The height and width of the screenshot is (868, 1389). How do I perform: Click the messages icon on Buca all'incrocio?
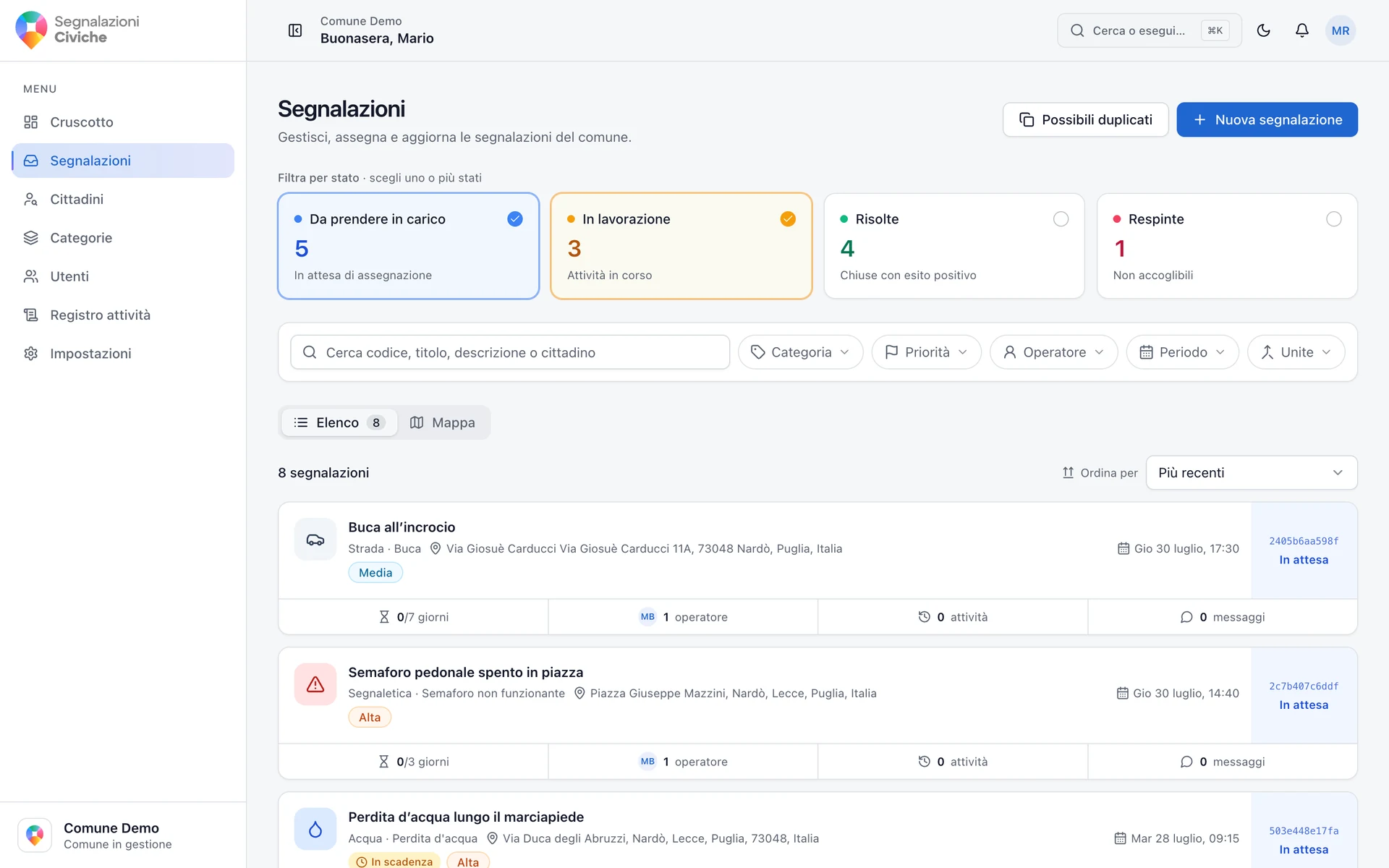1186,617
